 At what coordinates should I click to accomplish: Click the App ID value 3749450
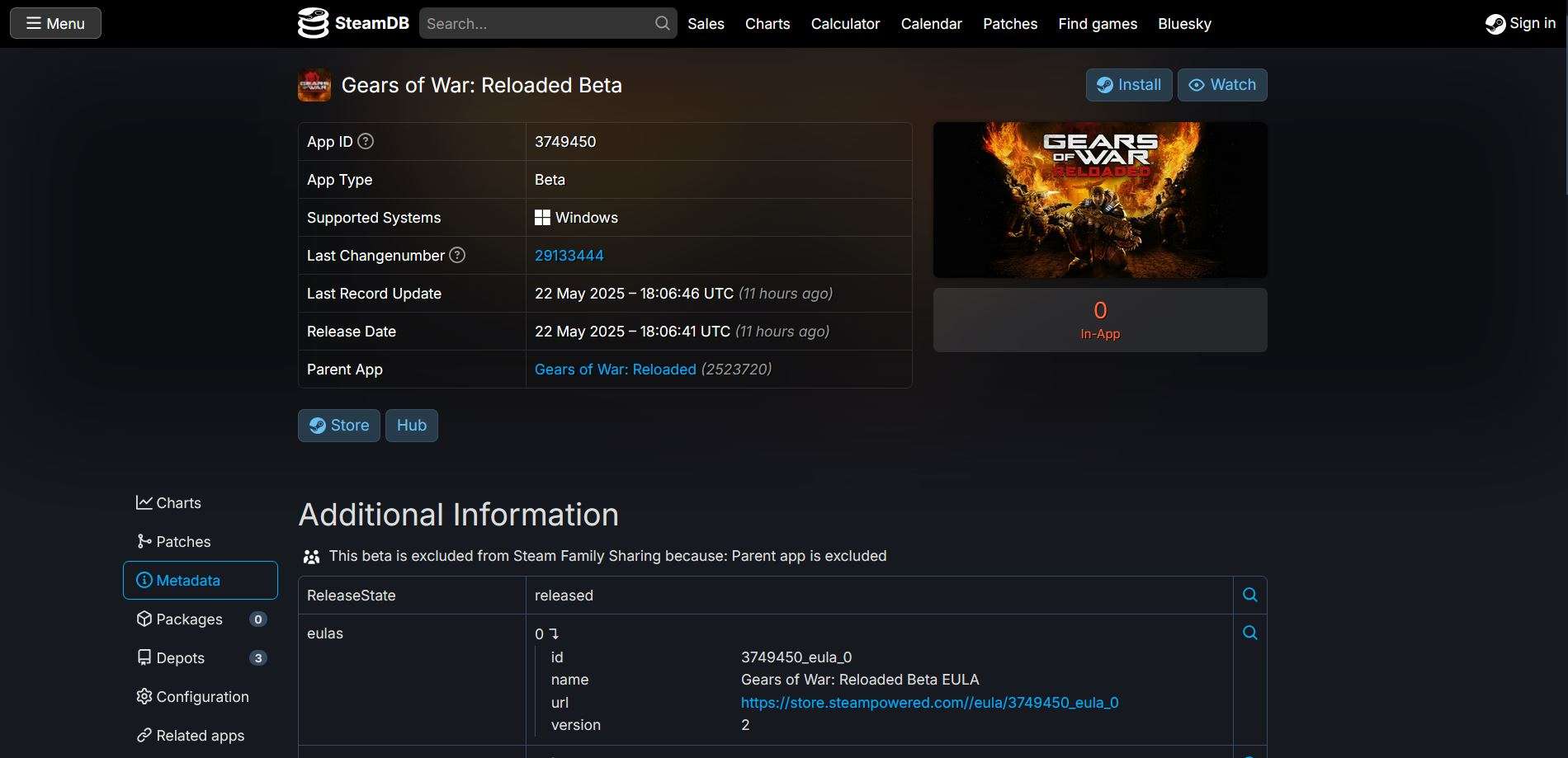[x=565, y=142]
